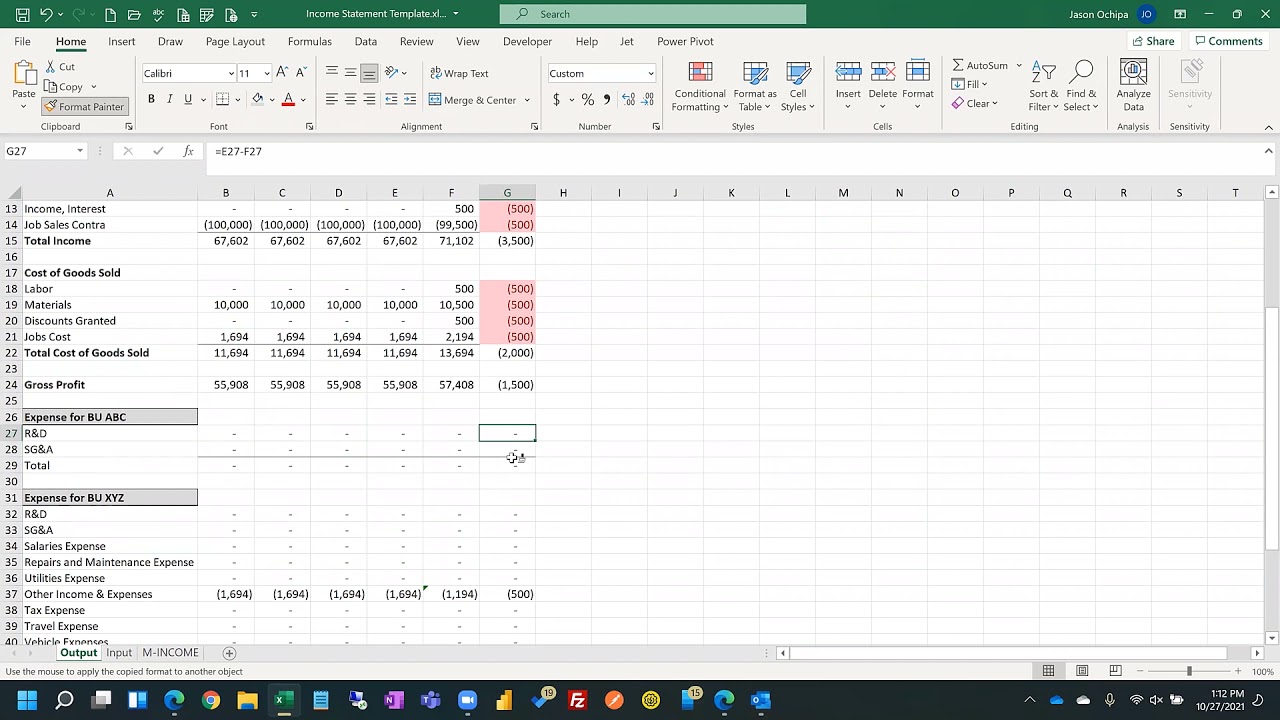
Task: Toggle underline formatting
Action: pyautogui.click(x=187, y=99)
